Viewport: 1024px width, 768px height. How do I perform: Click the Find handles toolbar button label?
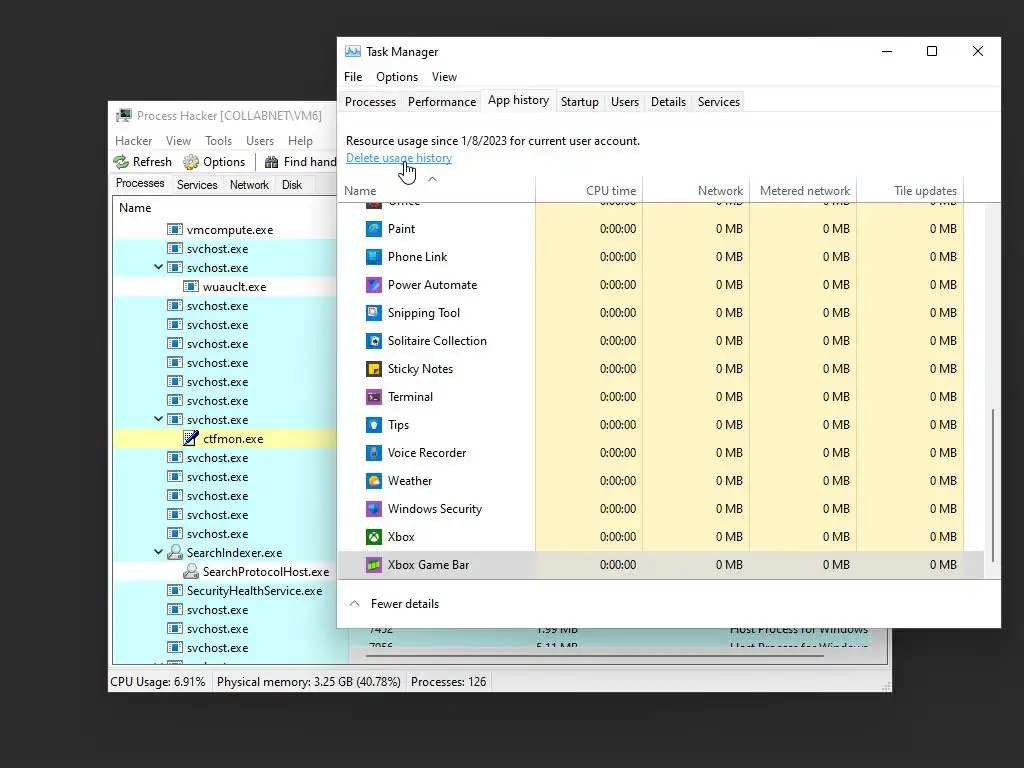(x=310, y=162)
